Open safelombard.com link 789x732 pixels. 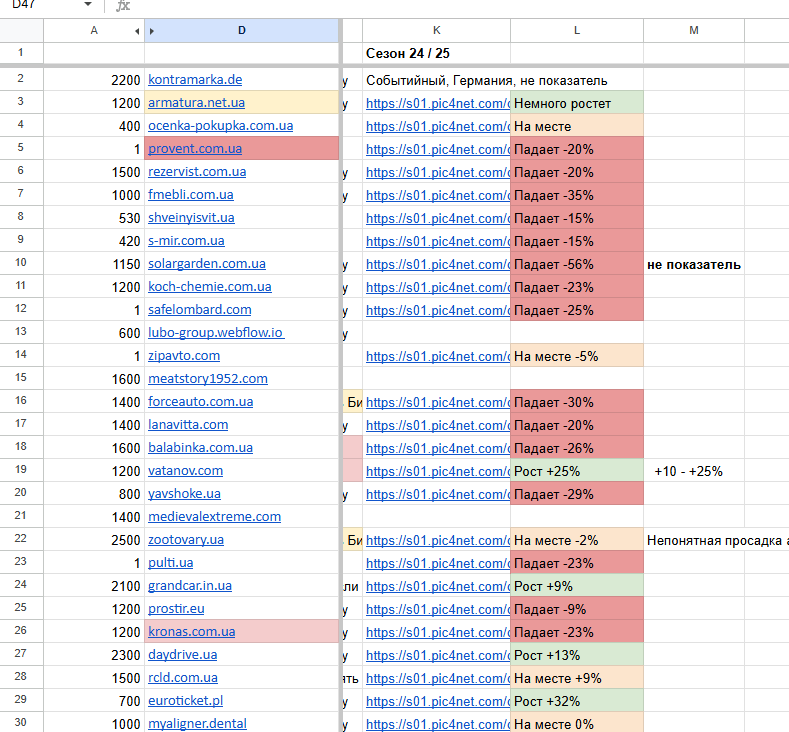(200, 309)
